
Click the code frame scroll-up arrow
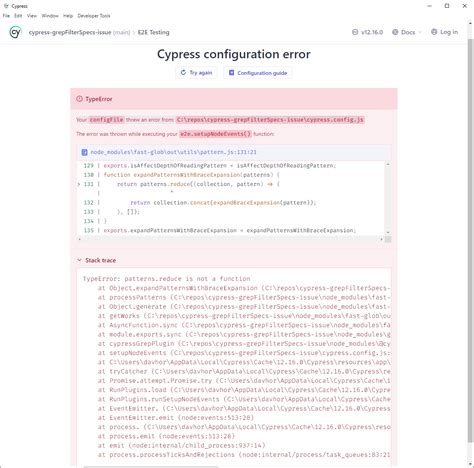388,164
